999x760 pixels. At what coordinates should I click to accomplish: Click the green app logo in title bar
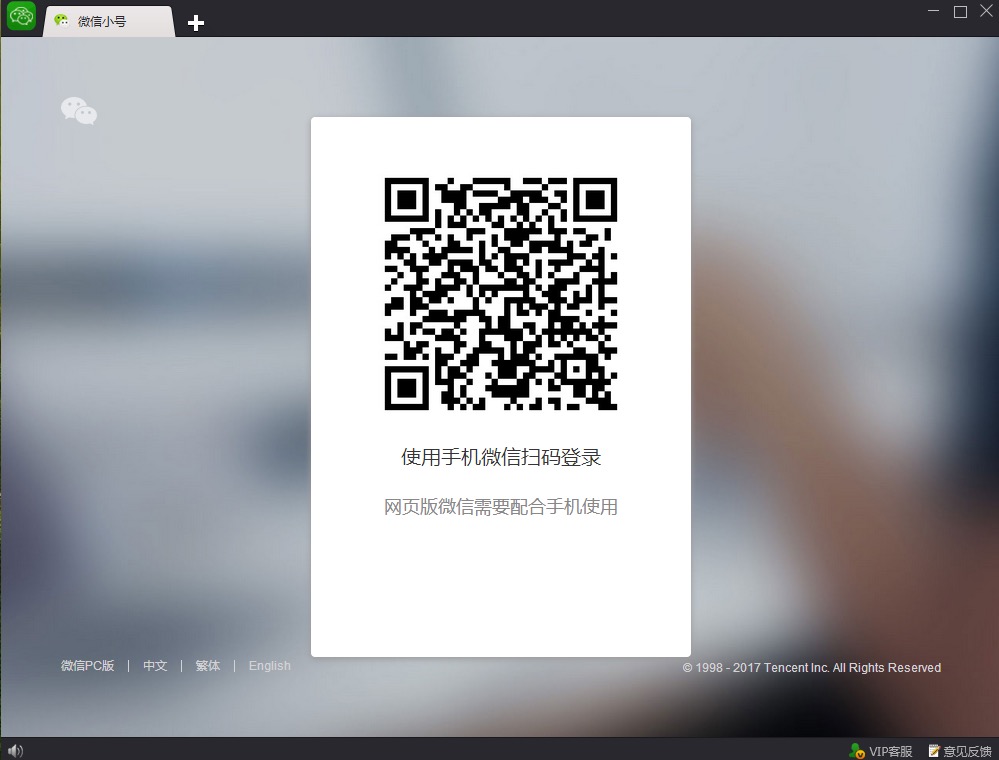point(21,15)
